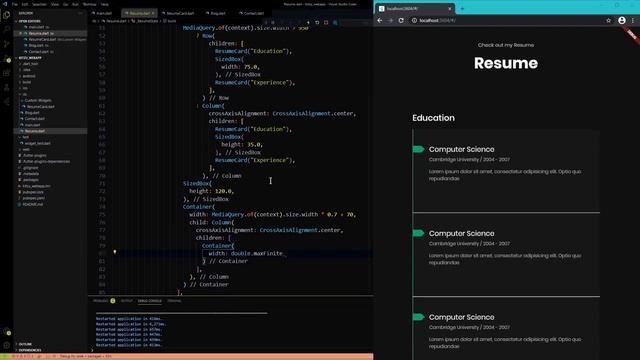Expand the Dependencies section
The image size is (640, 360).
tap(29, 350)
